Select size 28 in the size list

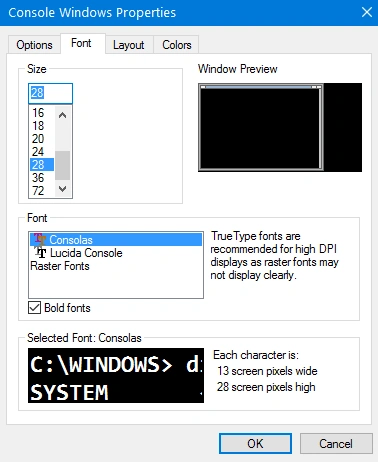click(42, 165)
